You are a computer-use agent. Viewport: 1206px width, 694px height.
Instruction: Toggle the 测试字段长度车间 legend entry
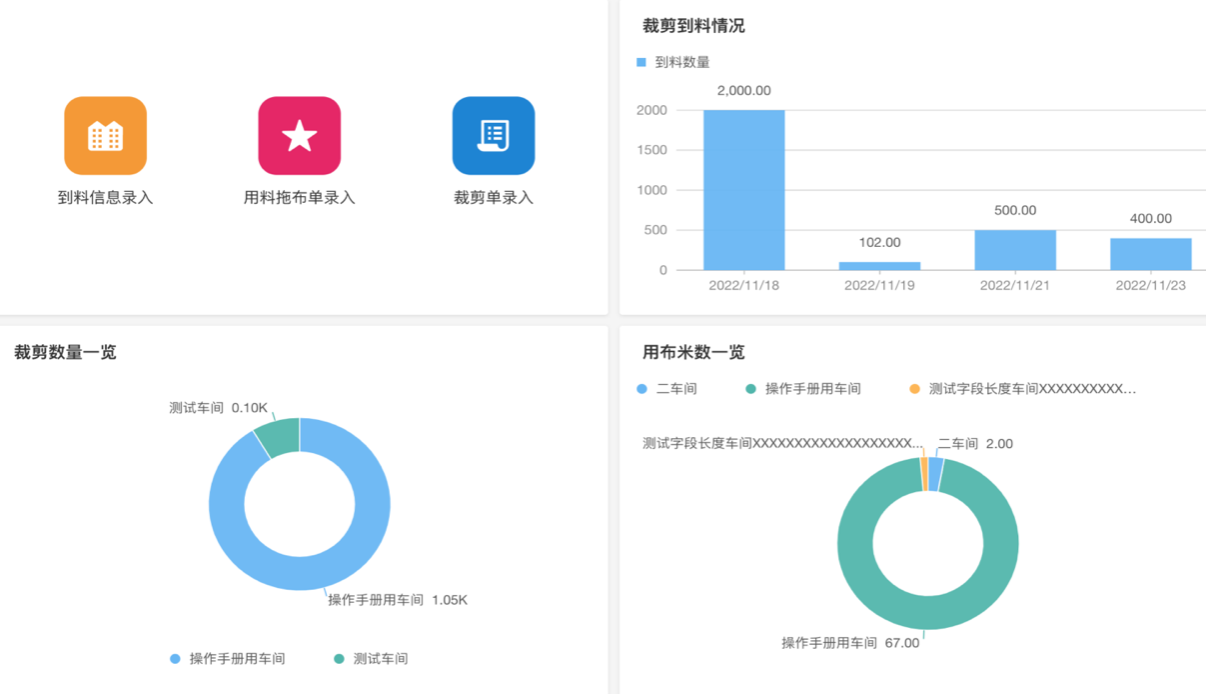click(x=1023, y=388)
